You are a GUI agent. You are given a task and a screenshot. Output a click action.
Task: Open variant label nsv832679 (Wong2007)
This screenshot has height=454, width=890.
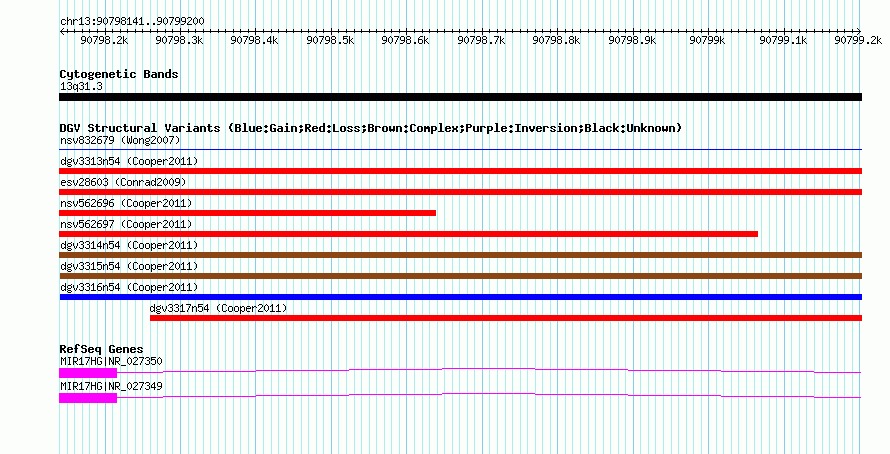[x=120, y=140]
